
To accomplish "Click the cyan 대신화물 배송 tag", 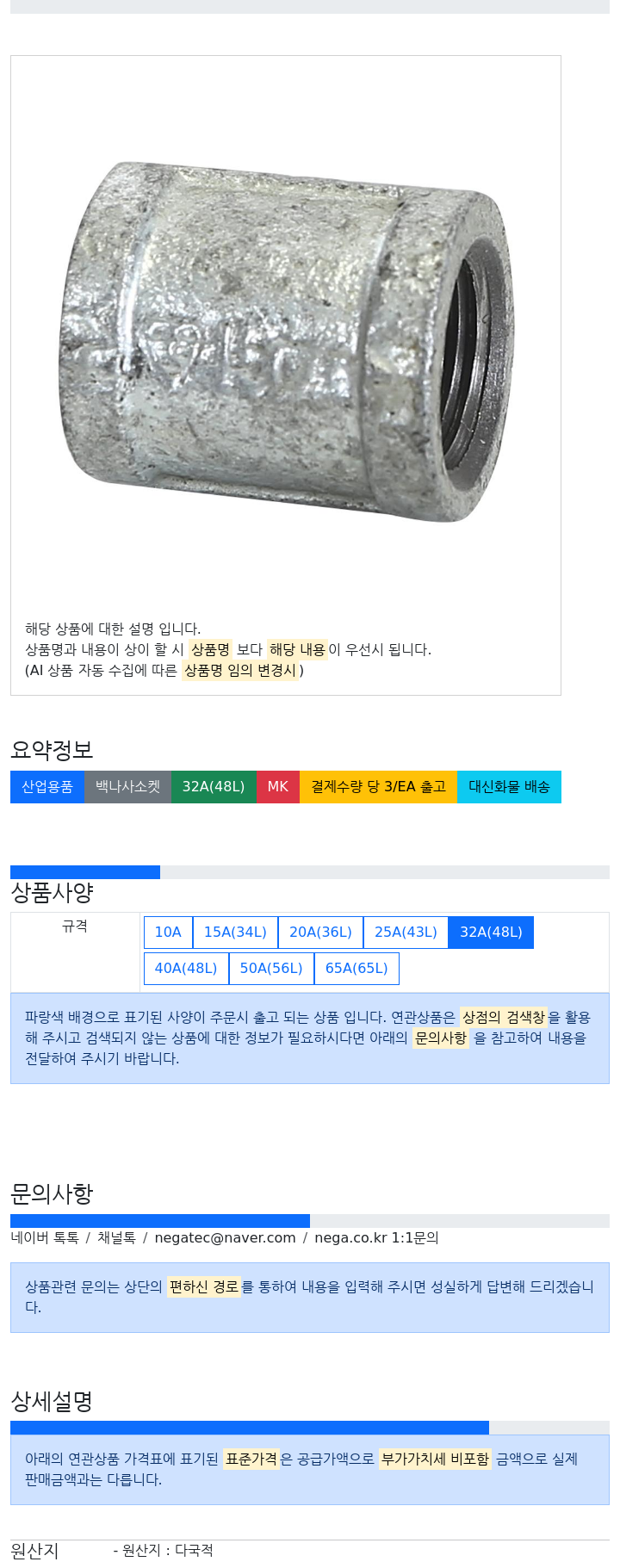I will pos(510,787).
